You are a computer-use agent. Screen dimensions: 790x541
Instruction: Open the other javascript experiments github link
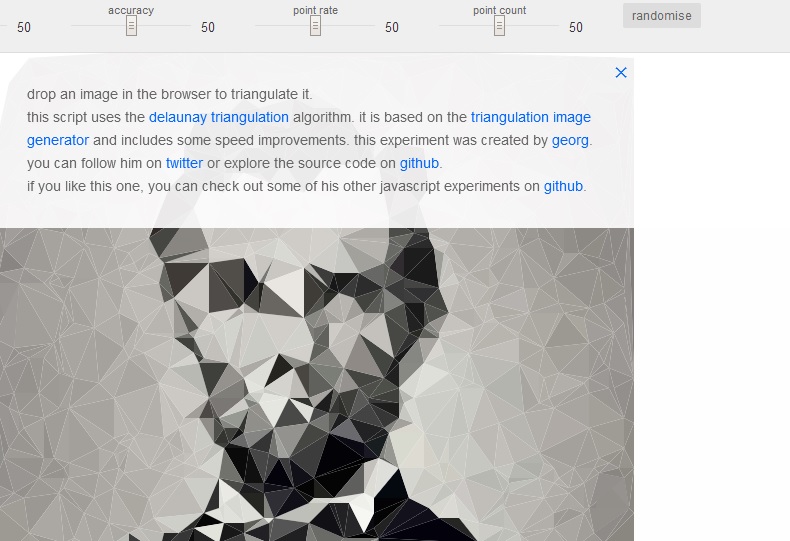(563, 186)
